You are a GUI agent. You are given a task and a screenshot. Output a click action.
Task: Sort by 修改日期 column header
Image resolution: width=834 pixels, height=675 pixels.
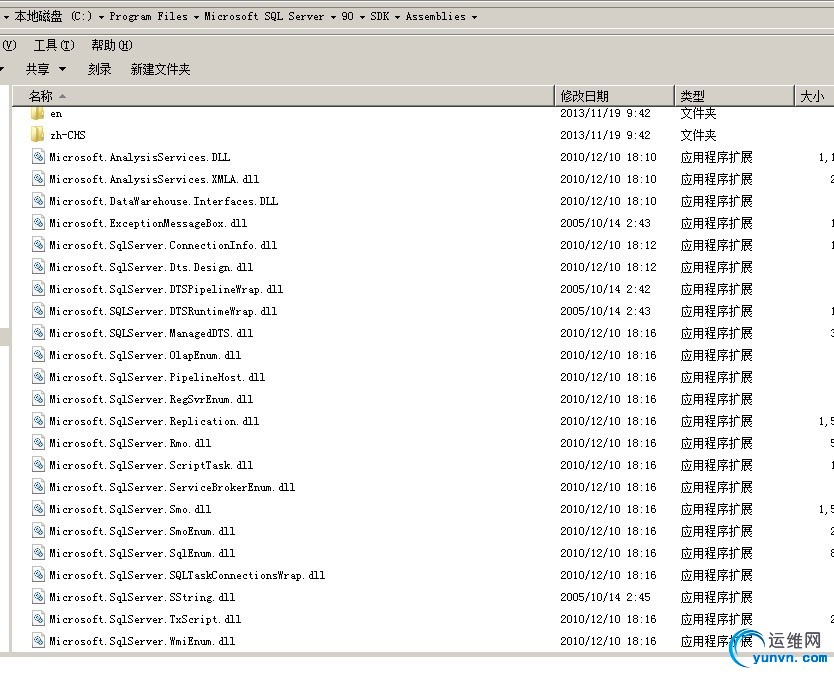coord(614,96)
